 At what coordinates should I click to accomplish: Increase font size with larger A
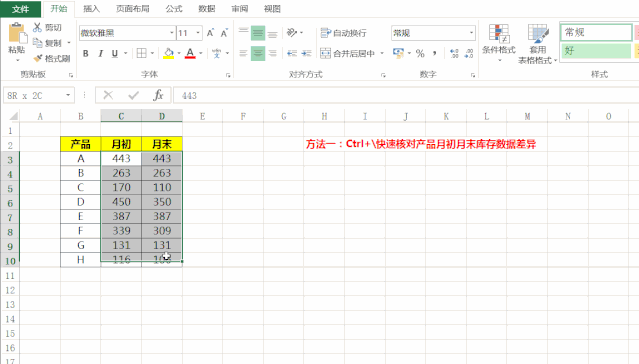click(x=210, y=33)
